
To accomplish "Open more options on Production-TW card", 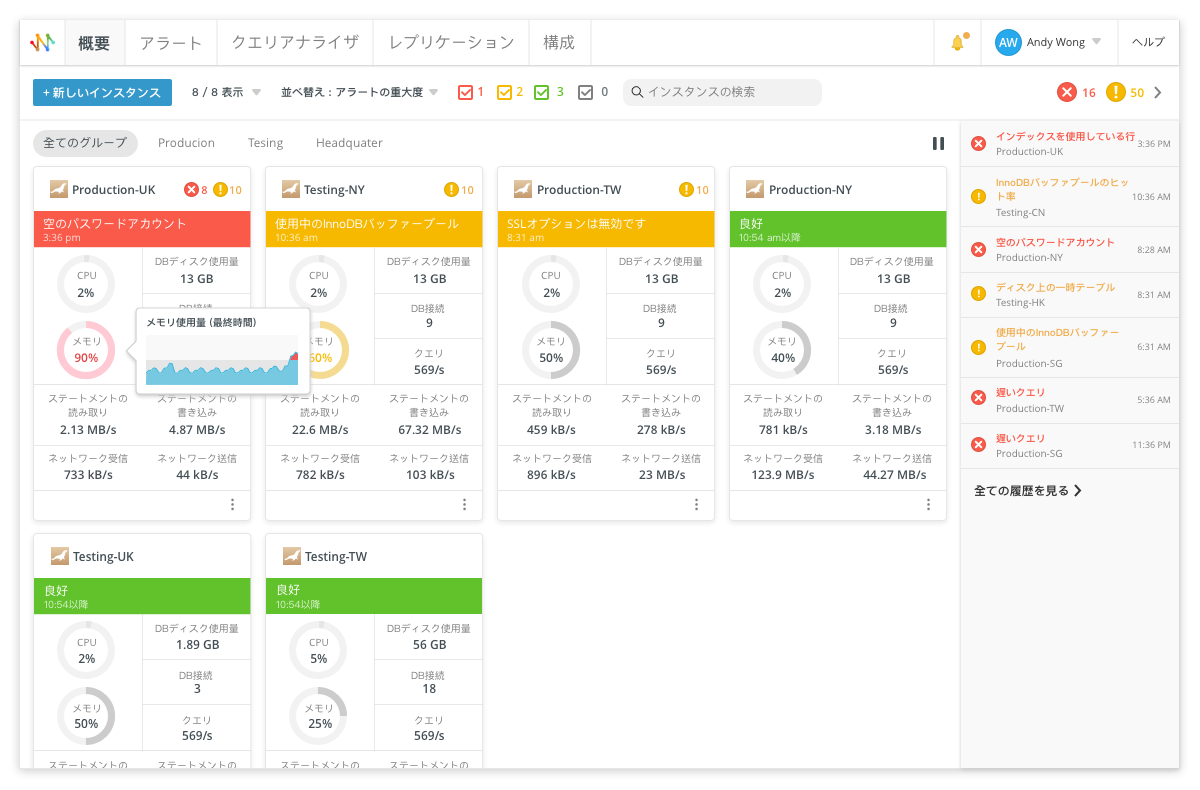I will coord(697,505).
